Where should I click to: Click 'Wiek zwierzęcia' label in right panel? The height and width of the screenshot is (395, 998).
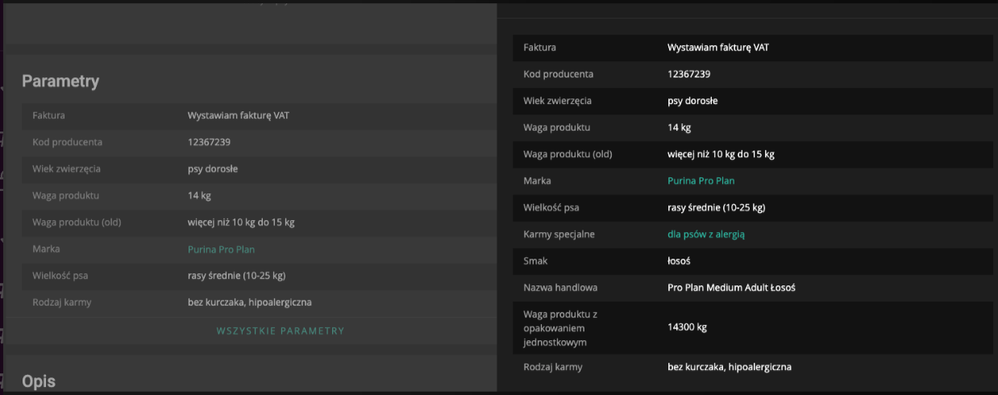558,100
